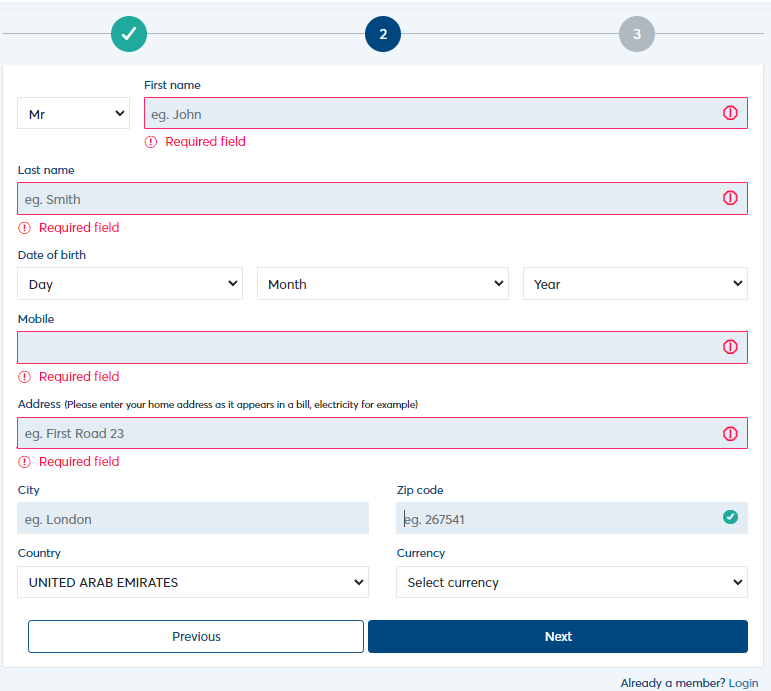Screen dimensions: 771x691
Task: Click the City label
Action: pyautogui.click(x=29, y=490)
